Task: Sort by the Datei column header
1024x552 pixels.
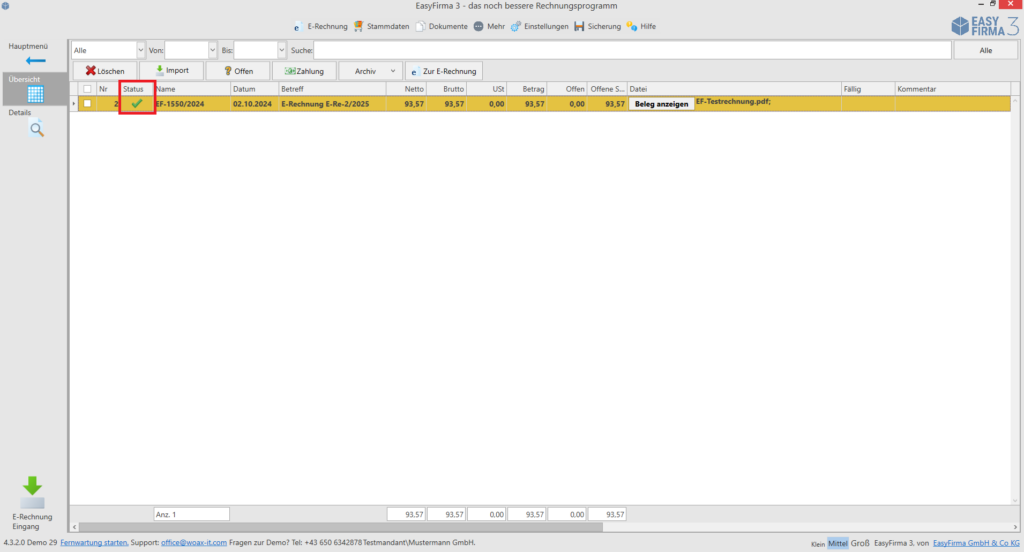Action: [734, 89]
